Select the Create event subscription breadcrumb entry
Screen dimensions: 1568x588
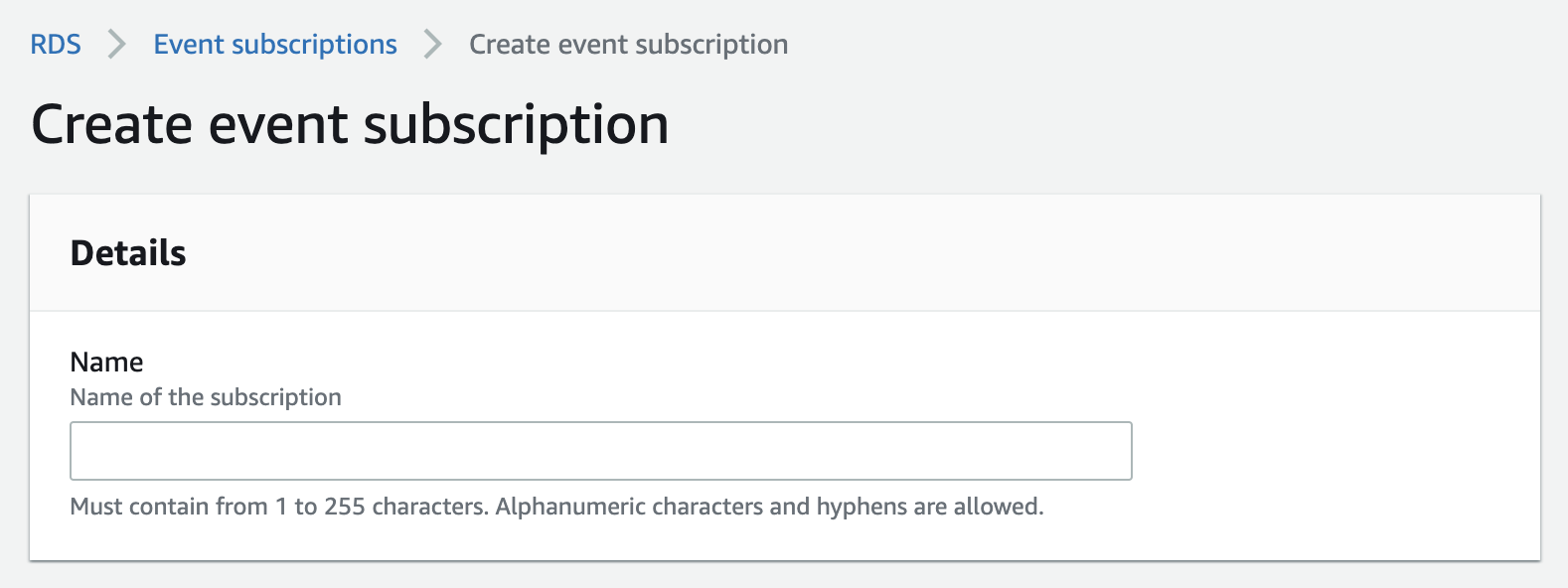(627, 44)
